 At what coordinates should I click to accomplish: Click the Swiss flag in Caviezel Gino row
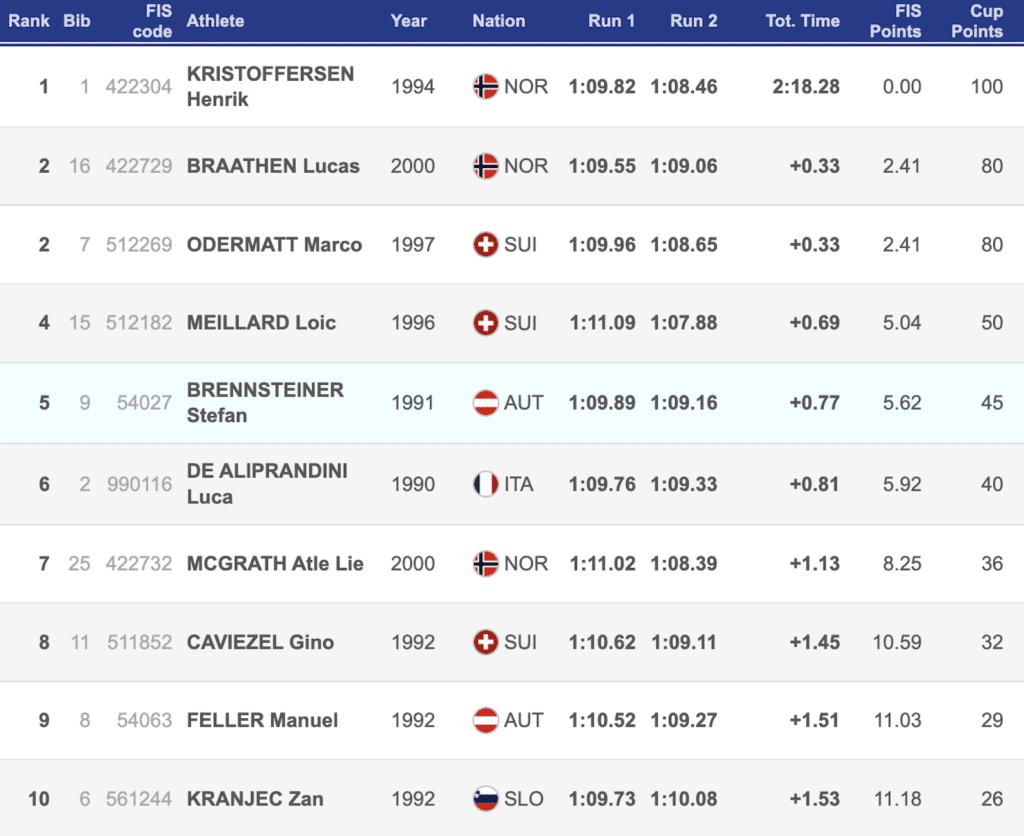pos(485,642)
